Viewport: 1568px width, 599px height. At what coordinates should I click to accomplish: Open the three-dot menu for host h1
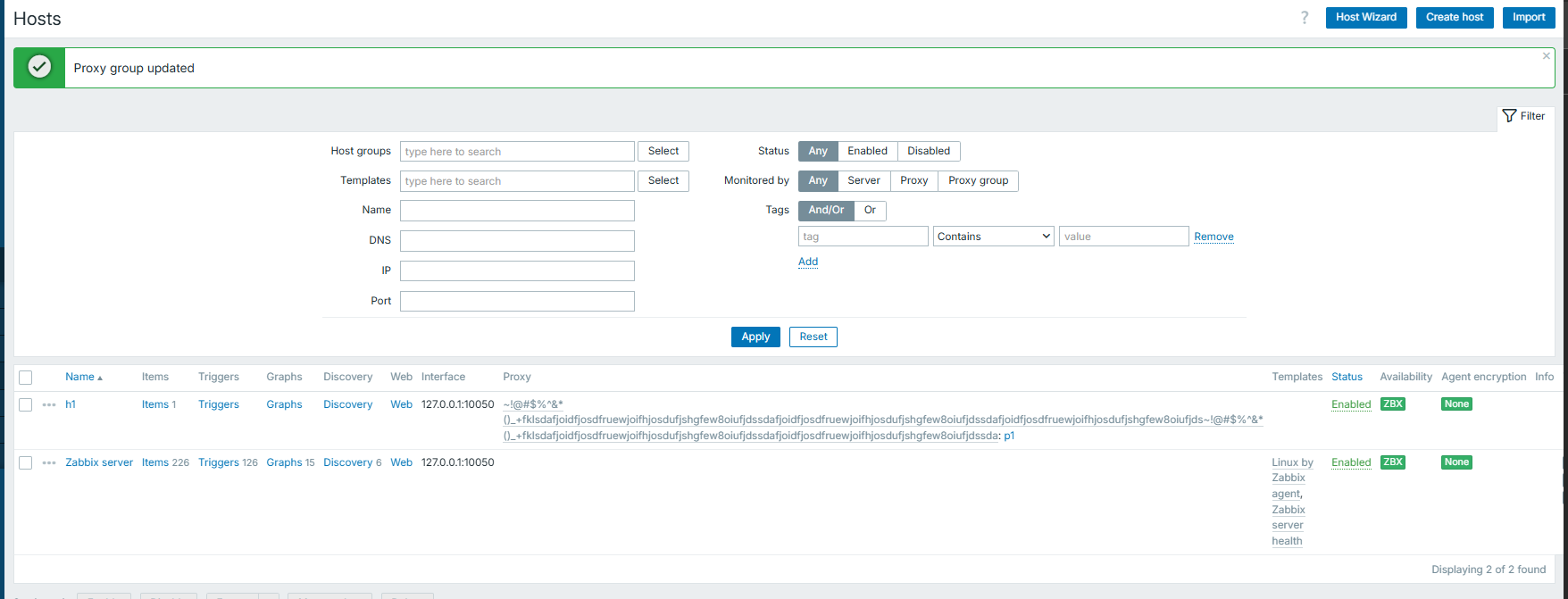[49, 404]
